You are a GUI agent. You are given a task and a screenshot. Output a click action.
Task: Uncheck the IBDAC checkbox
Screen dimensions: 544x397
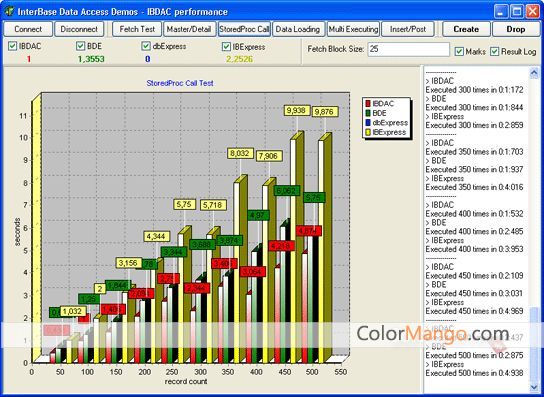point(12,46)
